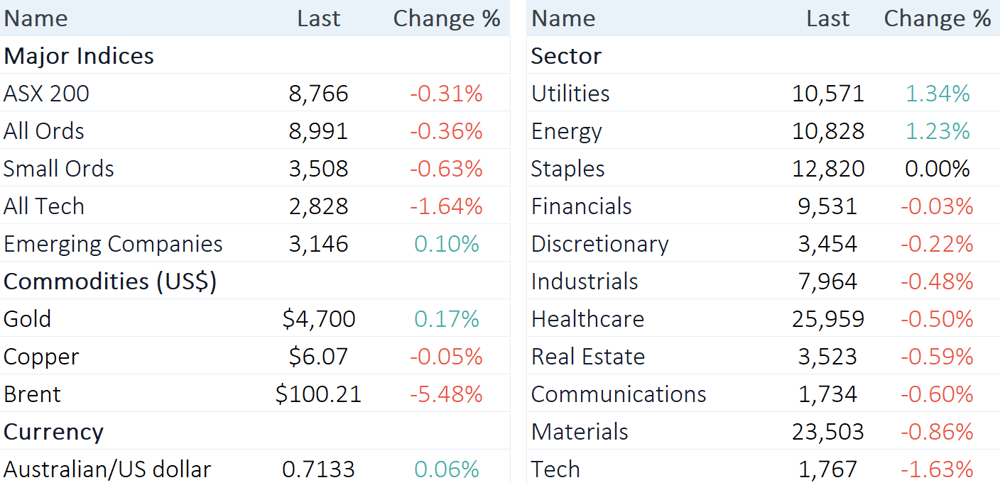Select the Tech sector change -1.63%
Screen dimensions: 1000x485
tap(937, 470)
